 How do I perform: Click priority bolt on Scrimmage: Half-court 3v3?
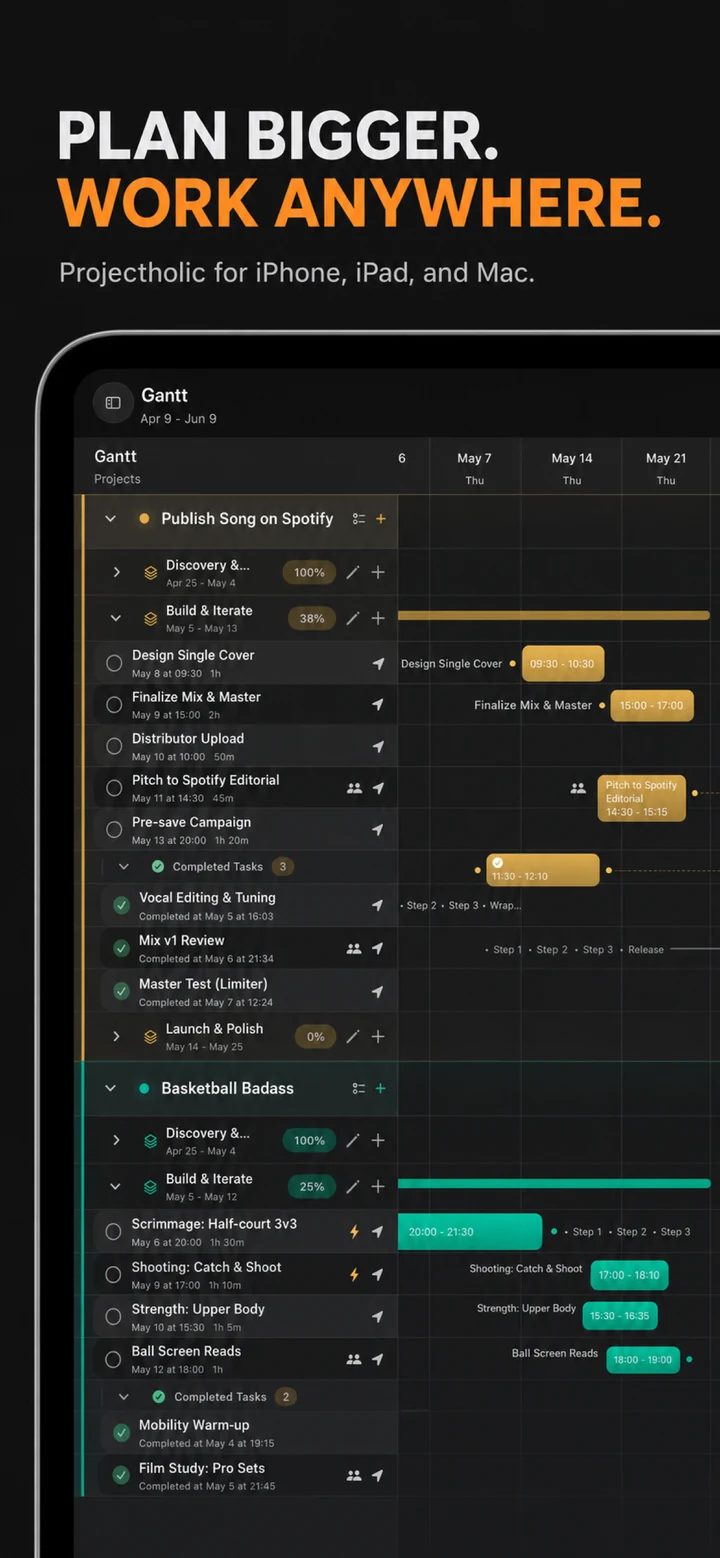coord(354,1232)
